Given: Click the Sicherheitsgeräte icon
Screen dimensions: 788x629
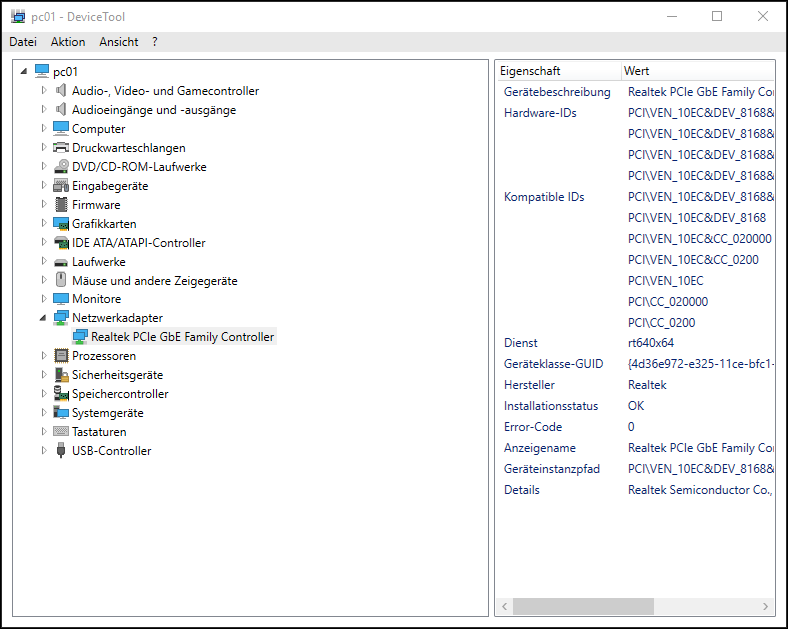Looking at the screenshot, I should coord(61,375).
